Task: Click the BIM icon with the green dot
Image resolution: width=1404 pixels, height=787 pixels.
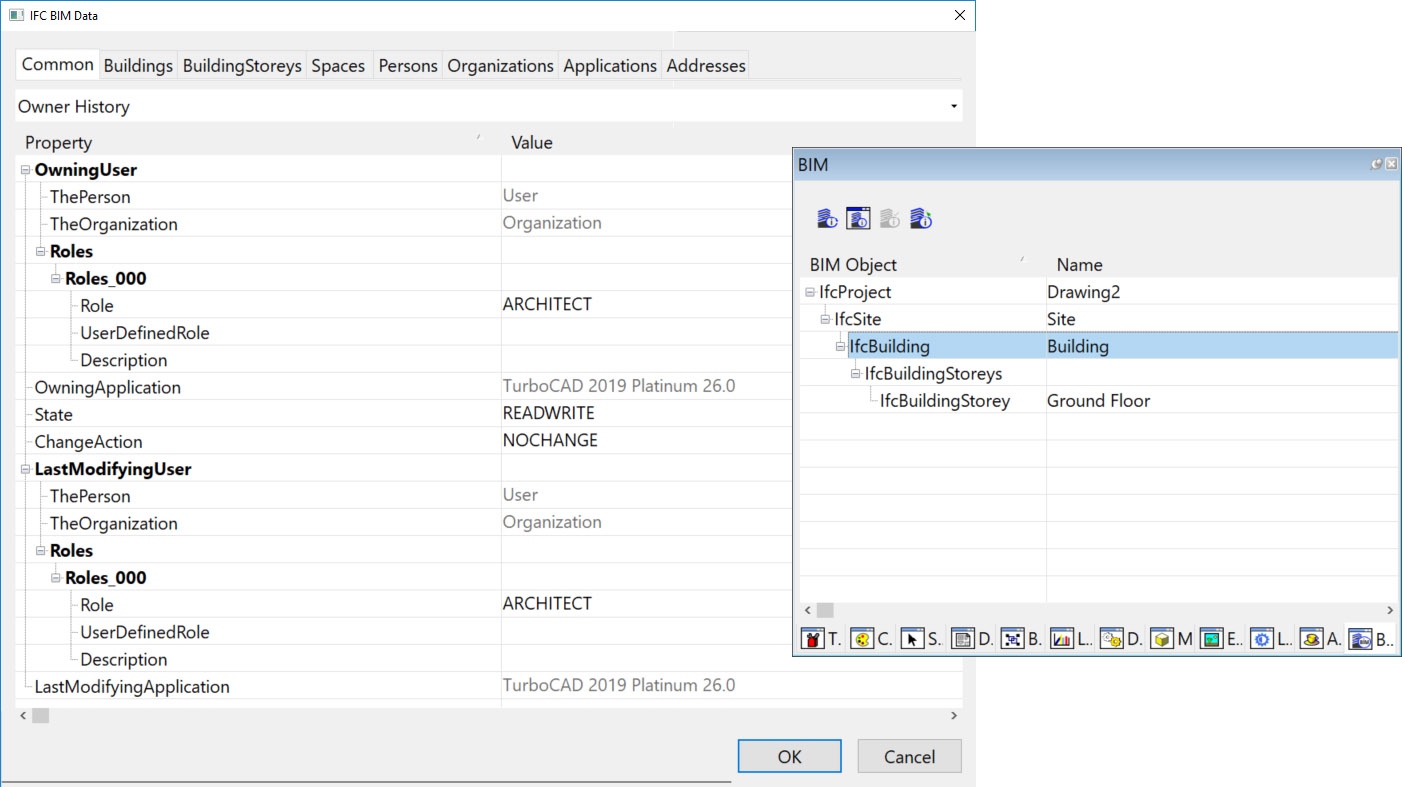Action: (x=921, y=219)
